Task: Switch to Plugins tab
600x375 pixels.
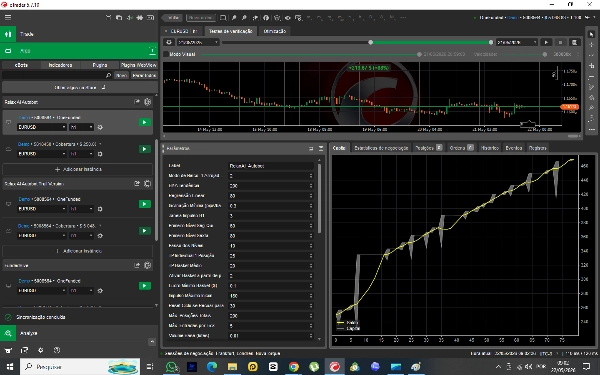Action: click(100, 65)
